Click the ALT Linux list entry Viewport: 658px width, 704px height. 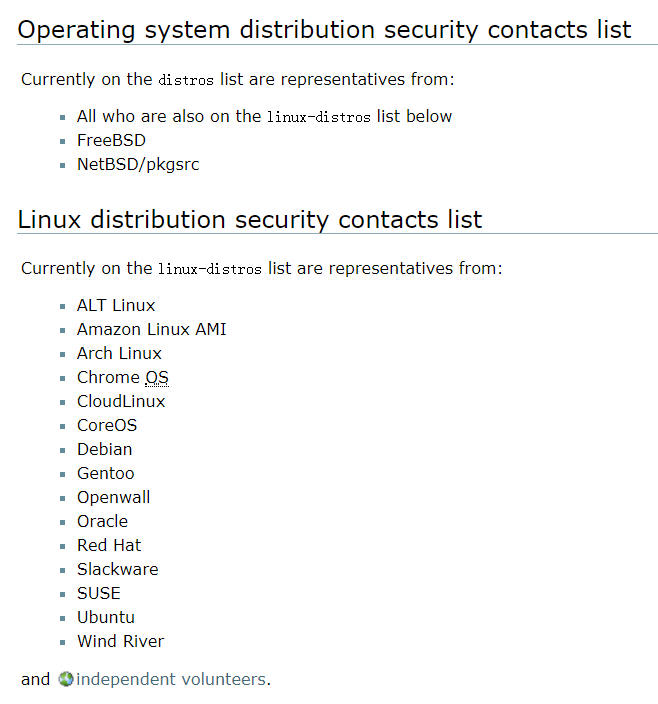coord(116,306)
